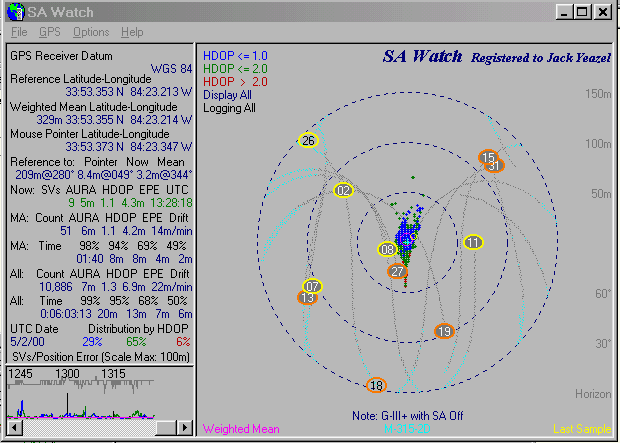Click the Logging All label

(x=228, y=108)
